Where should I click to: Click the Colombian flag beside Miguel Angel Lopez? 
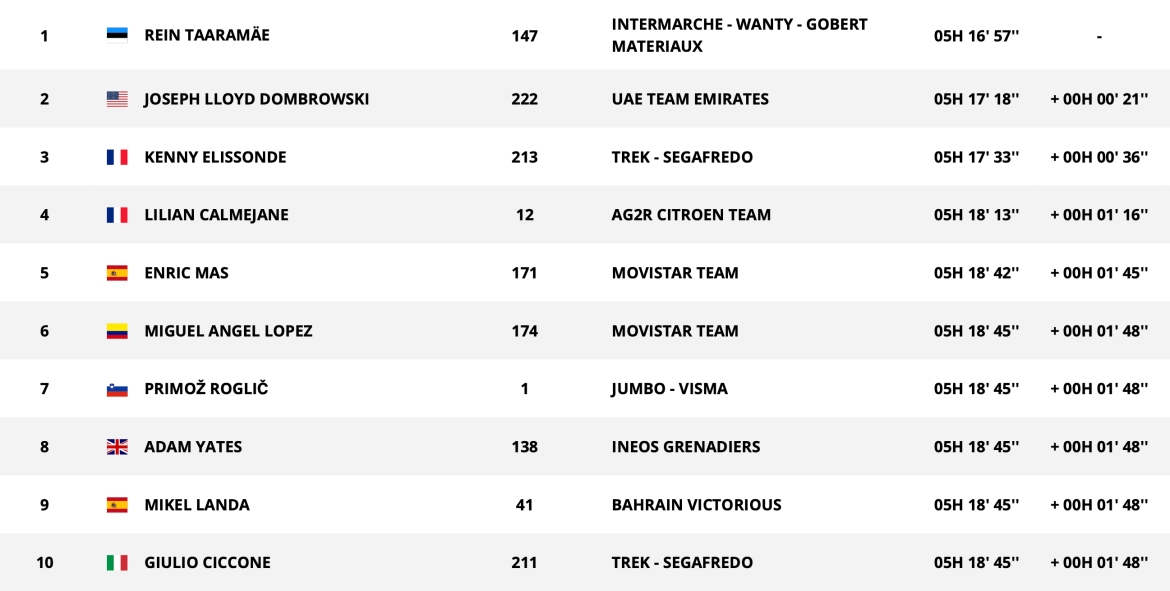point(117,331)
